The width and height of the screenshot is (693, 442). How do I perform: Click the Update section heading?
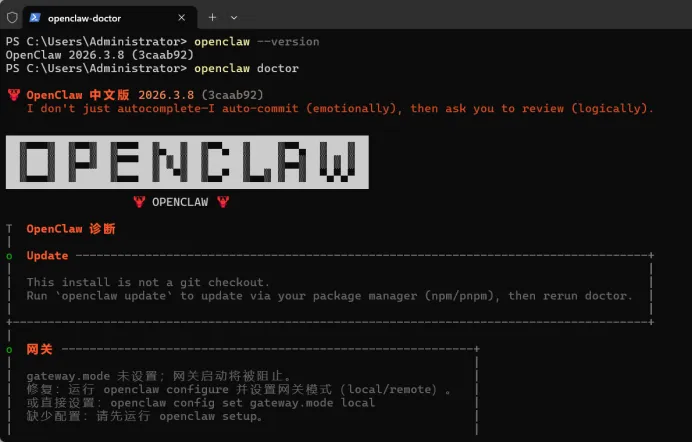click(47, 255)
